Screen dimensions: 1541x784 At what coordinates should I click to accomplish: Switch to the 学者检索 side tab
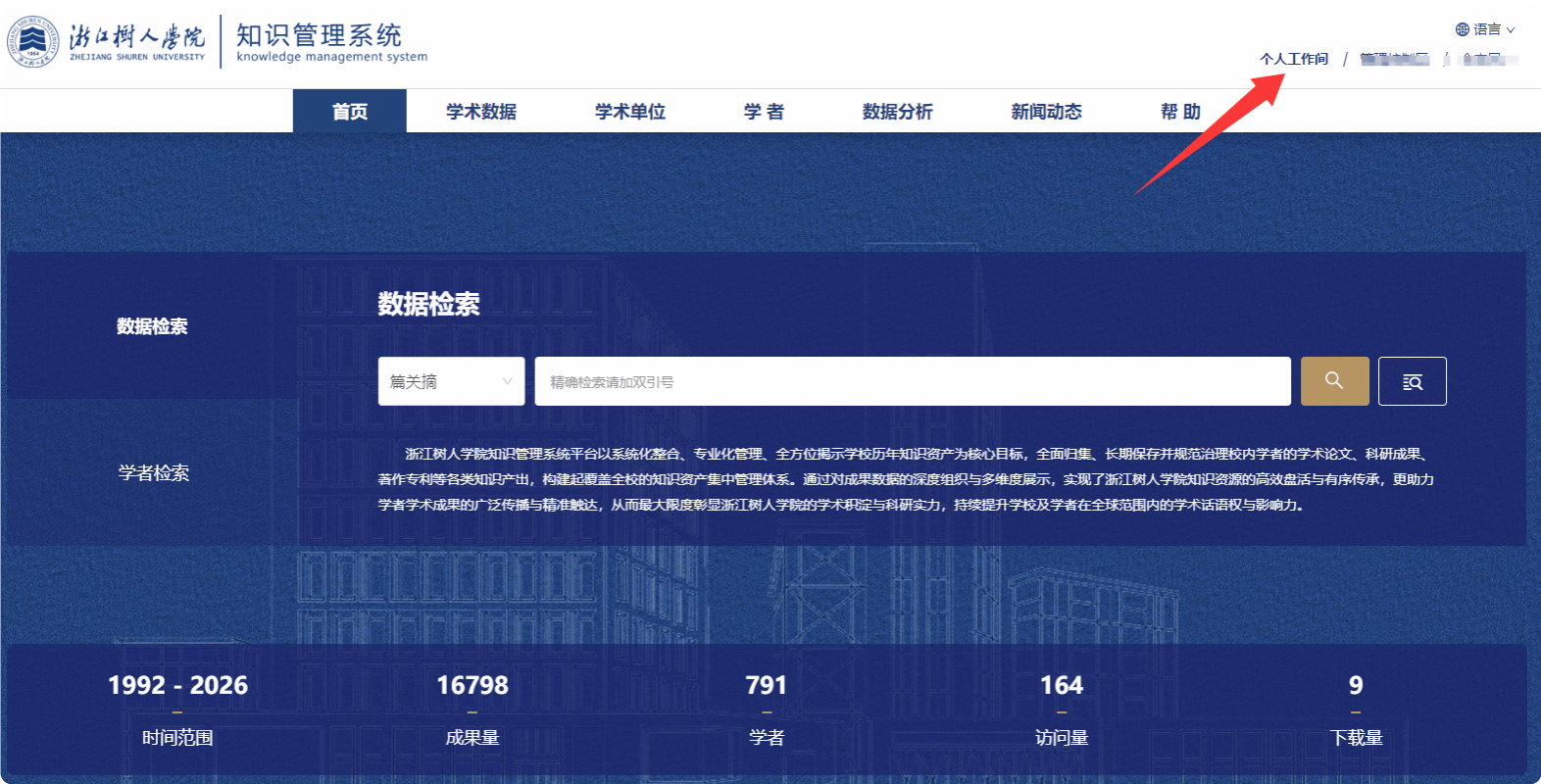click(153, 473)
